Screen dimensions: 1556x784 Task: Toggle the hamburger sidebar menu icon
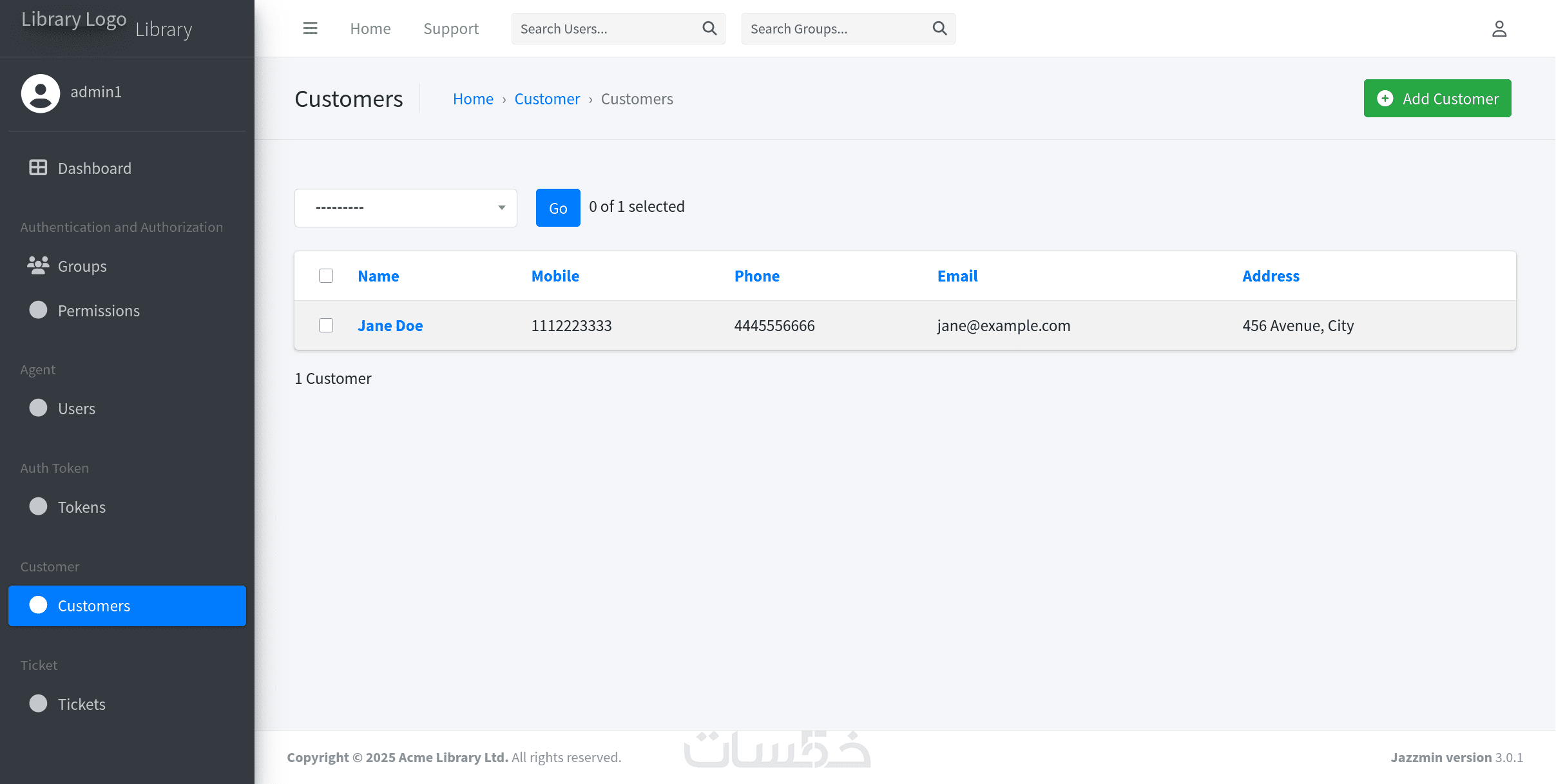(x=310, y=28)
